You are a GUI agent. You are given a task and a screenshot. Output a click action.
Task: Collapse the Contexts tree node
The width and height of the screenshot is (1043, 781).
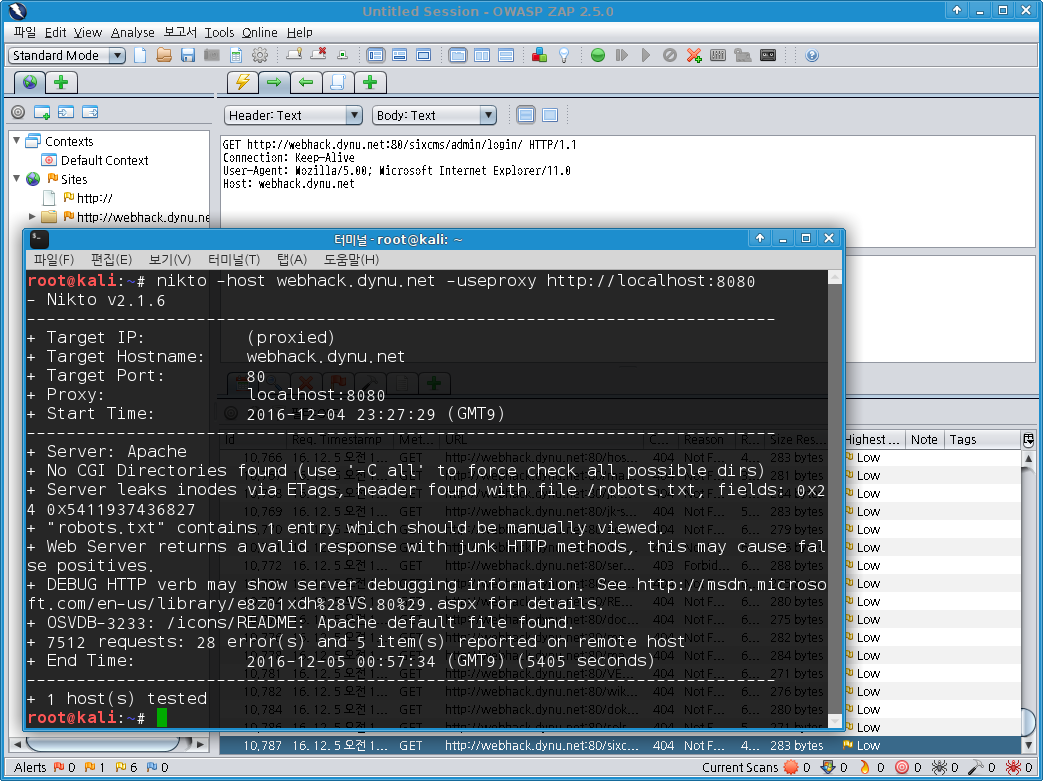tap(17, 141)
